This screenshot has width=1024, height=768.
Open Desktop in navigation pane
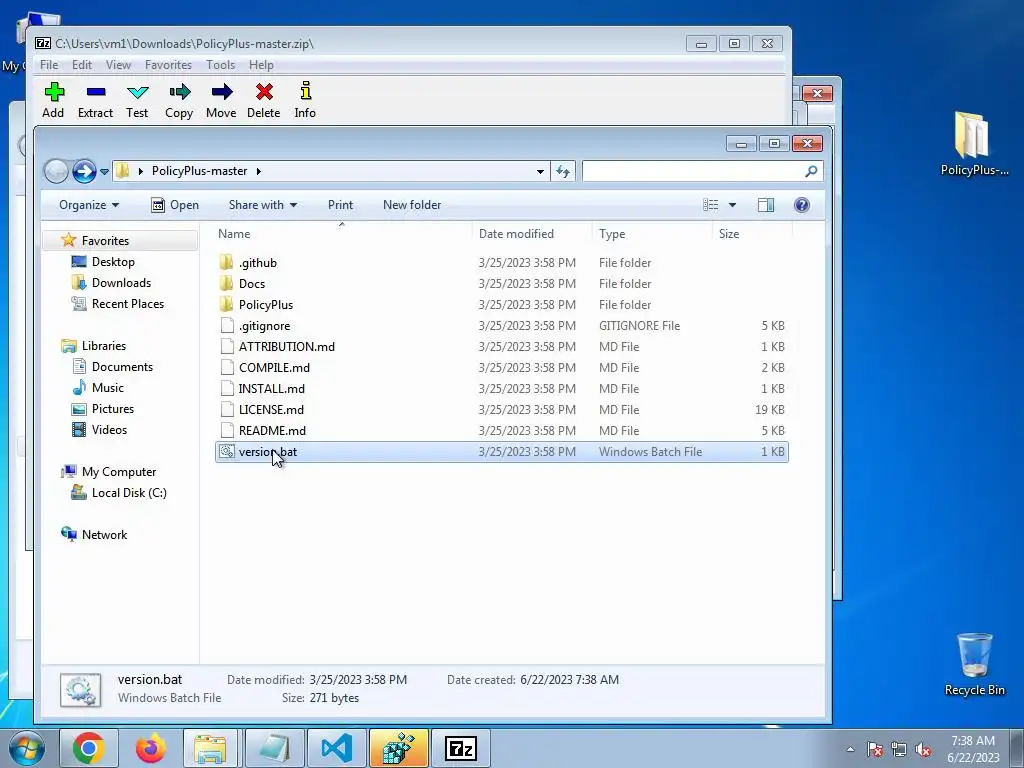(x=113, y=261)
